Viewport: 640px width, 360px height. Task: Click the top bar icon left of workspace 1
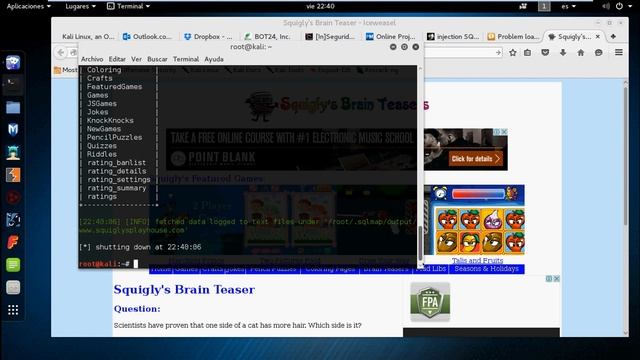point(523,6)
